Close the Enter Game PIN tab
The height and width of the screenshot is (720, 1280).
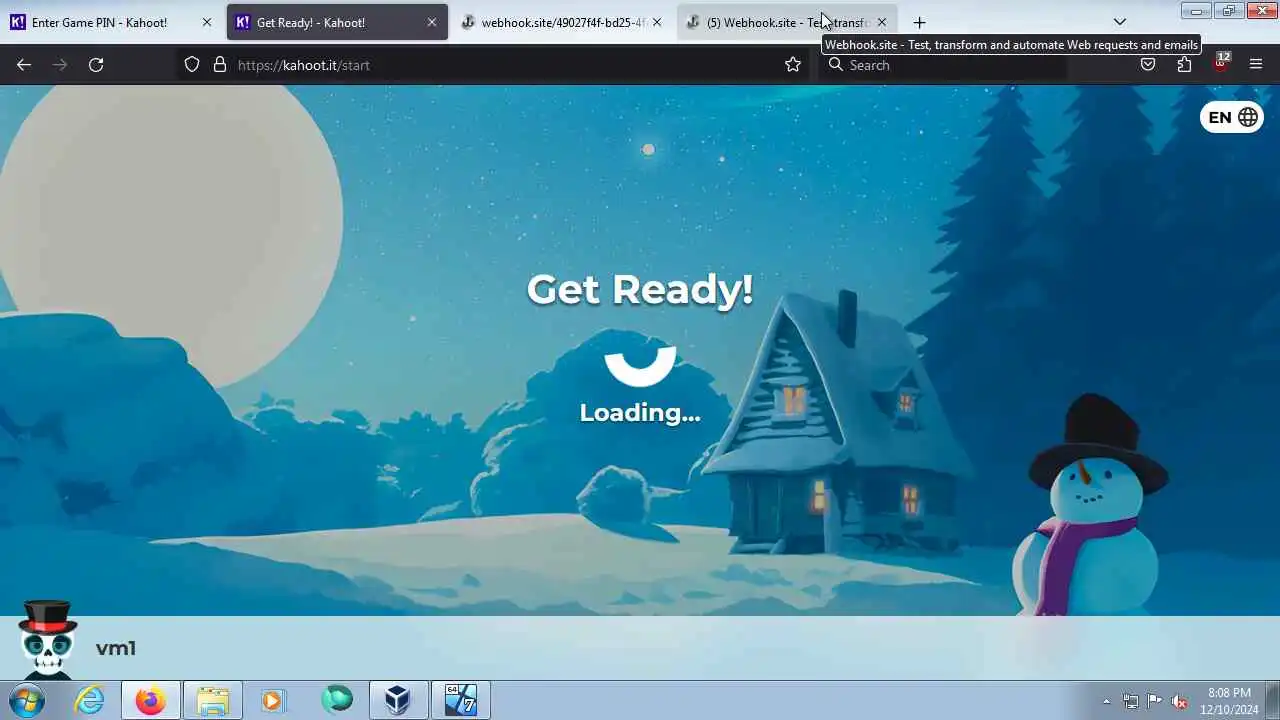tap(207, 22)
